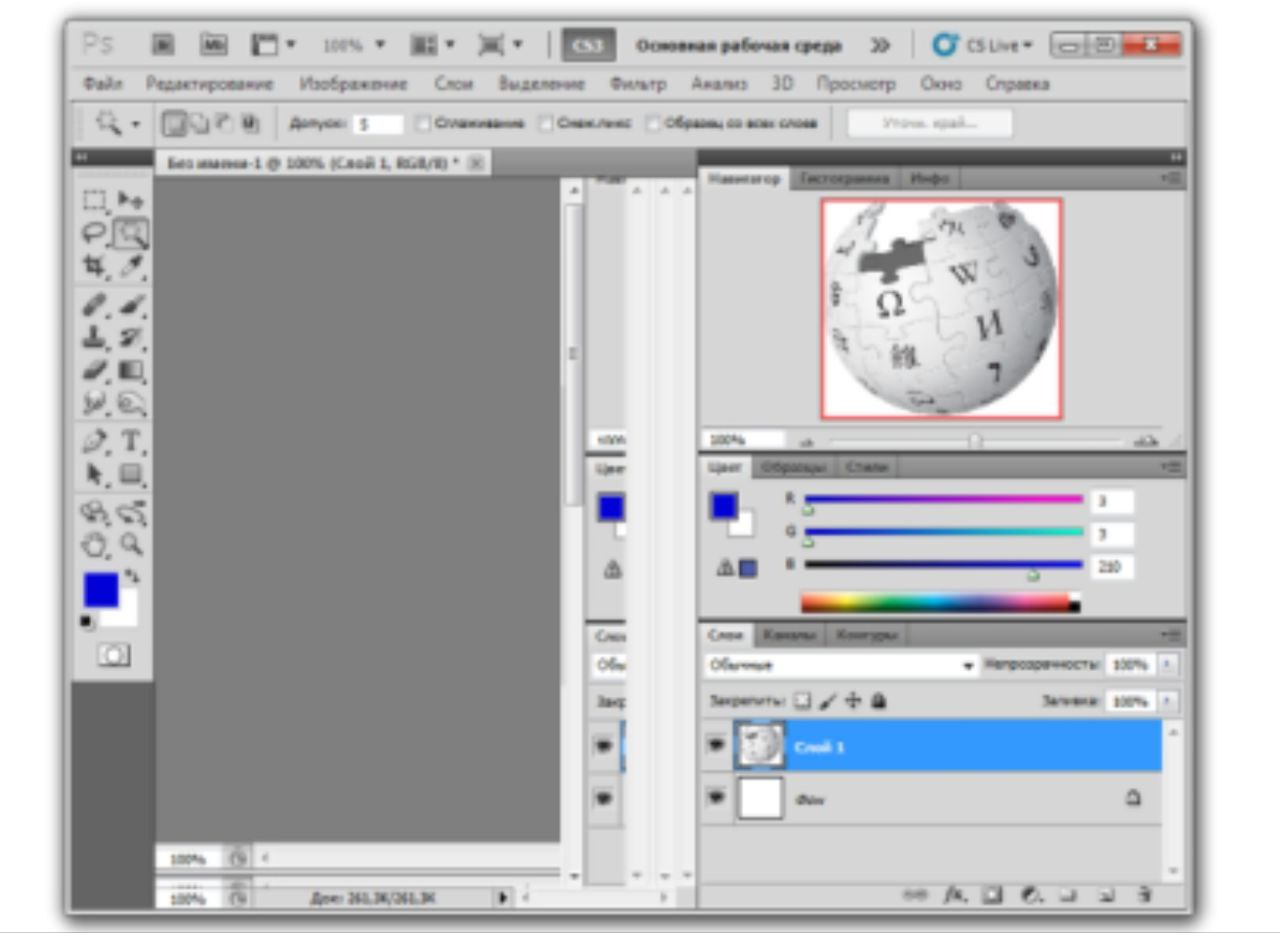Screen dimensions: 1280x933
Task: Toggle Образец со всех слоев checkbox
Action: pos(653,124)
